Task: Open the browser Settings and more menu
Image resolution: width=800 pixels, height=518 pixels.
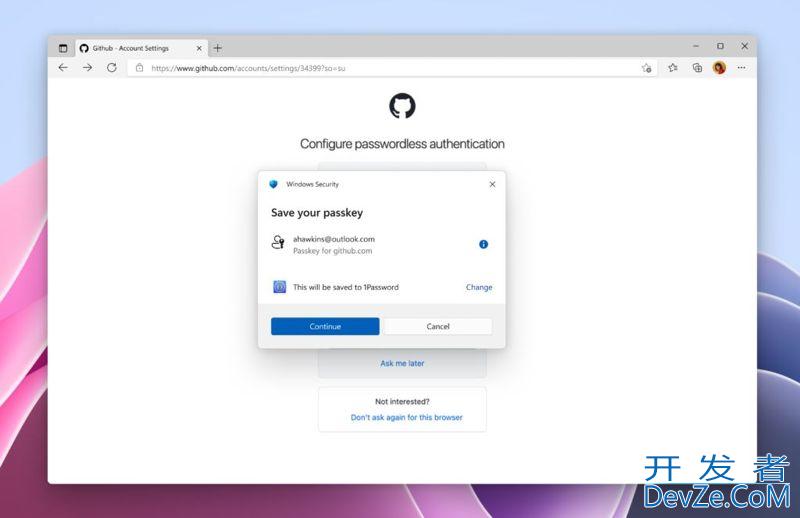Action: (x=742, y=67)
